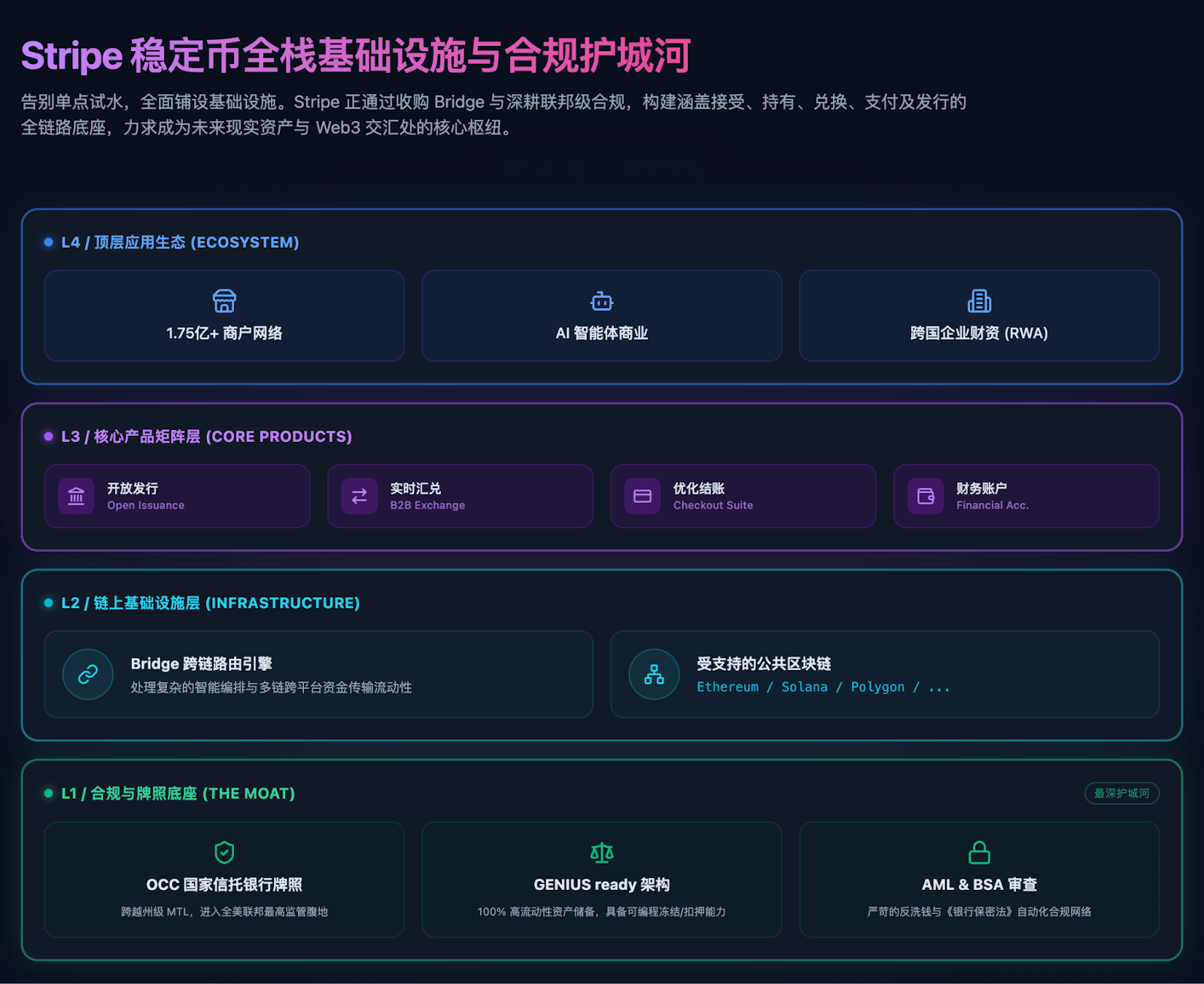Click the Open Issuance subtitle

point(146,505)
